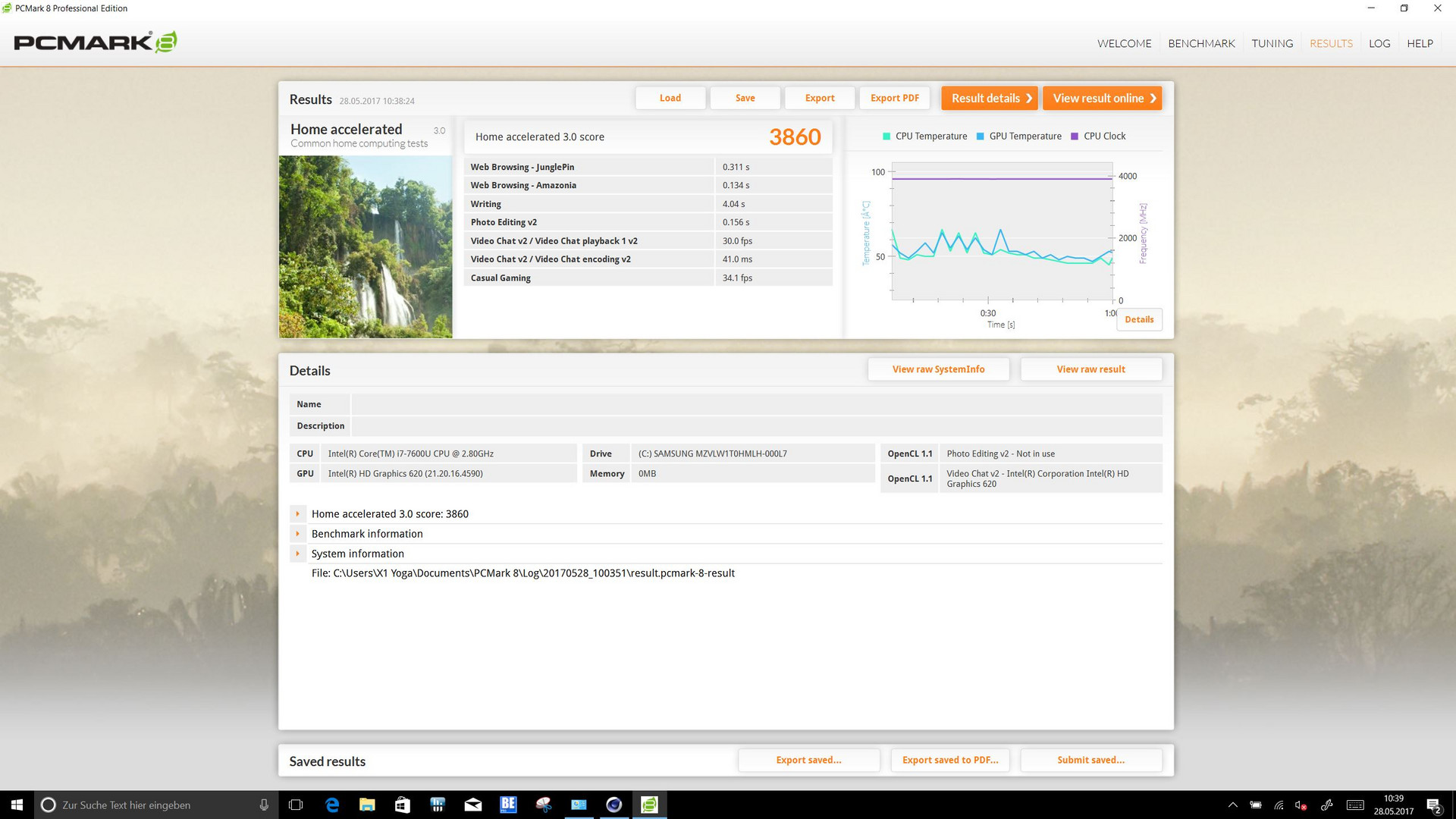
Task: Open BatteryEater Pro from the taskbar
Action: [508, 805]
